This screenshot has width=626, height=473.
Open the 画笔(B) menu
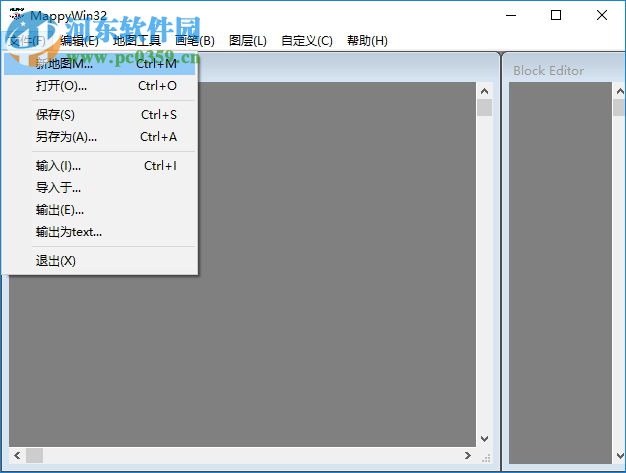pyautogui.click(x=195, y=41)
